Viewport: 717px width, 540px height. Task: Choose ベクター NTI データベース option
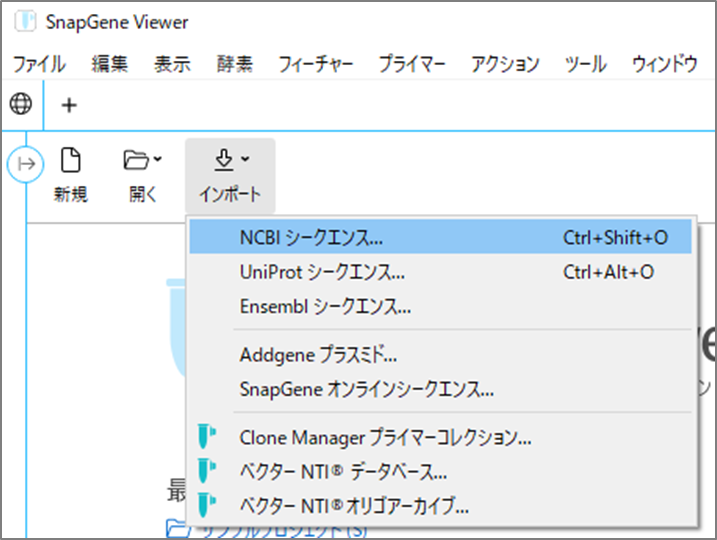(x=342, y=471)
